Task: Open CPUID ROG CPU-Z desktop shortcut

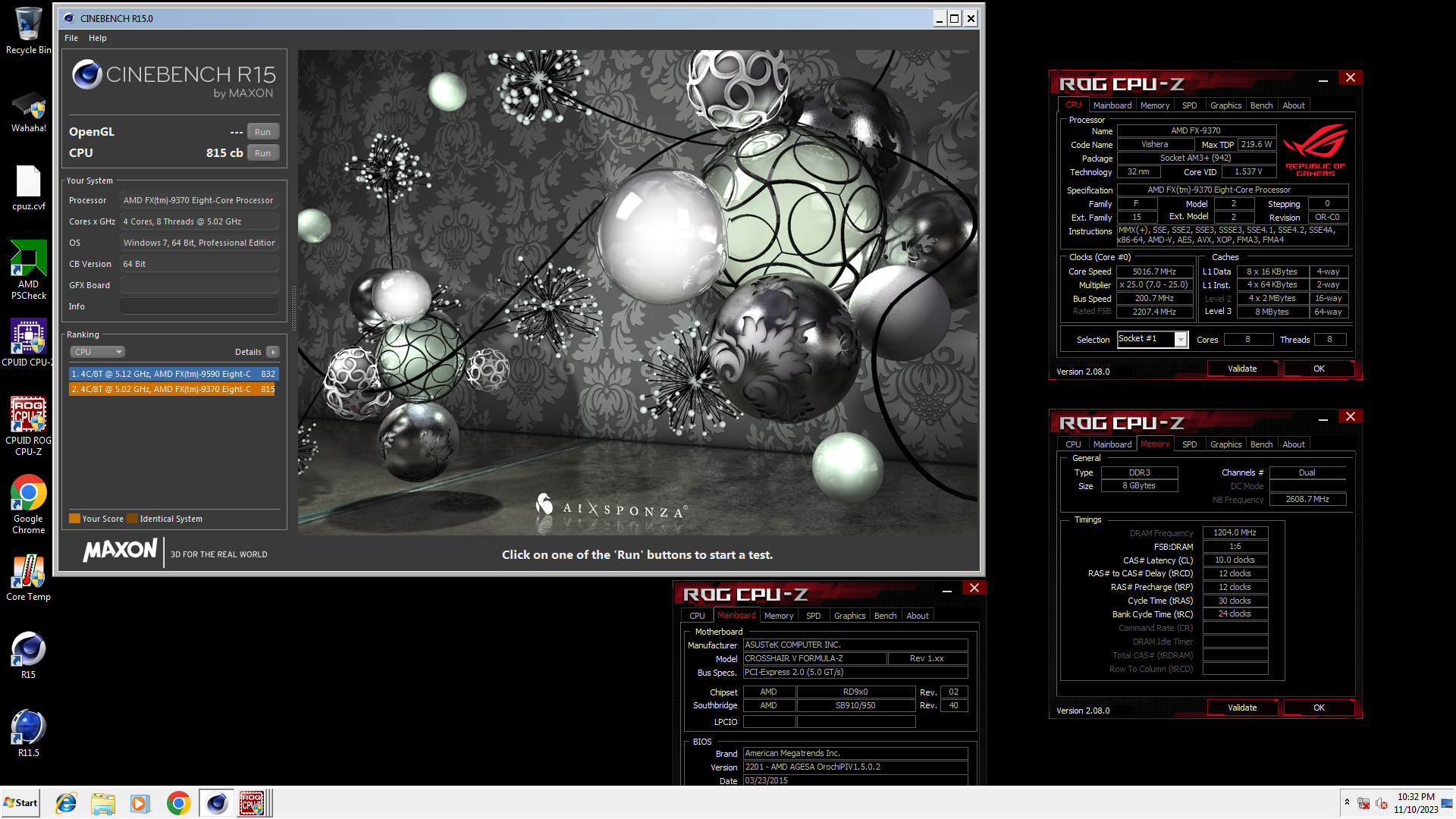Action: [28, 425]
